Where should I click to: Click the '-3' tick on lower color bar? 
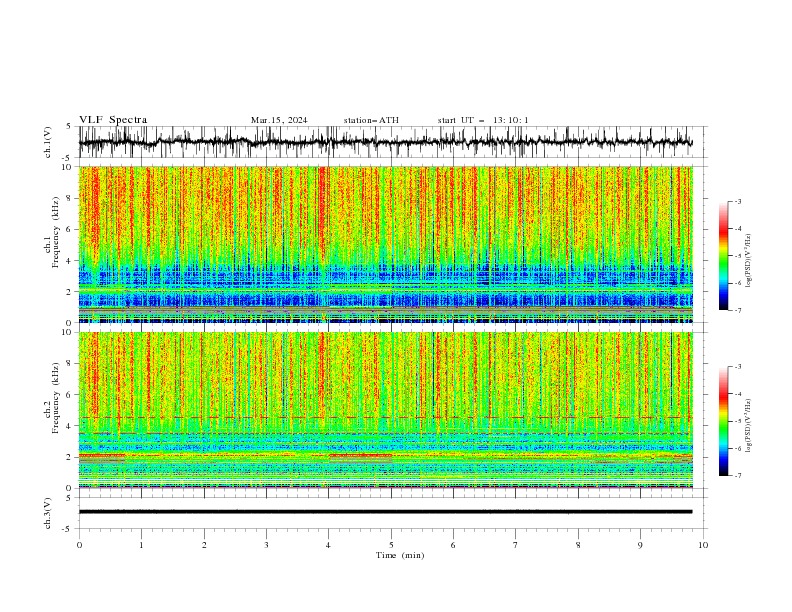point(737,367)
